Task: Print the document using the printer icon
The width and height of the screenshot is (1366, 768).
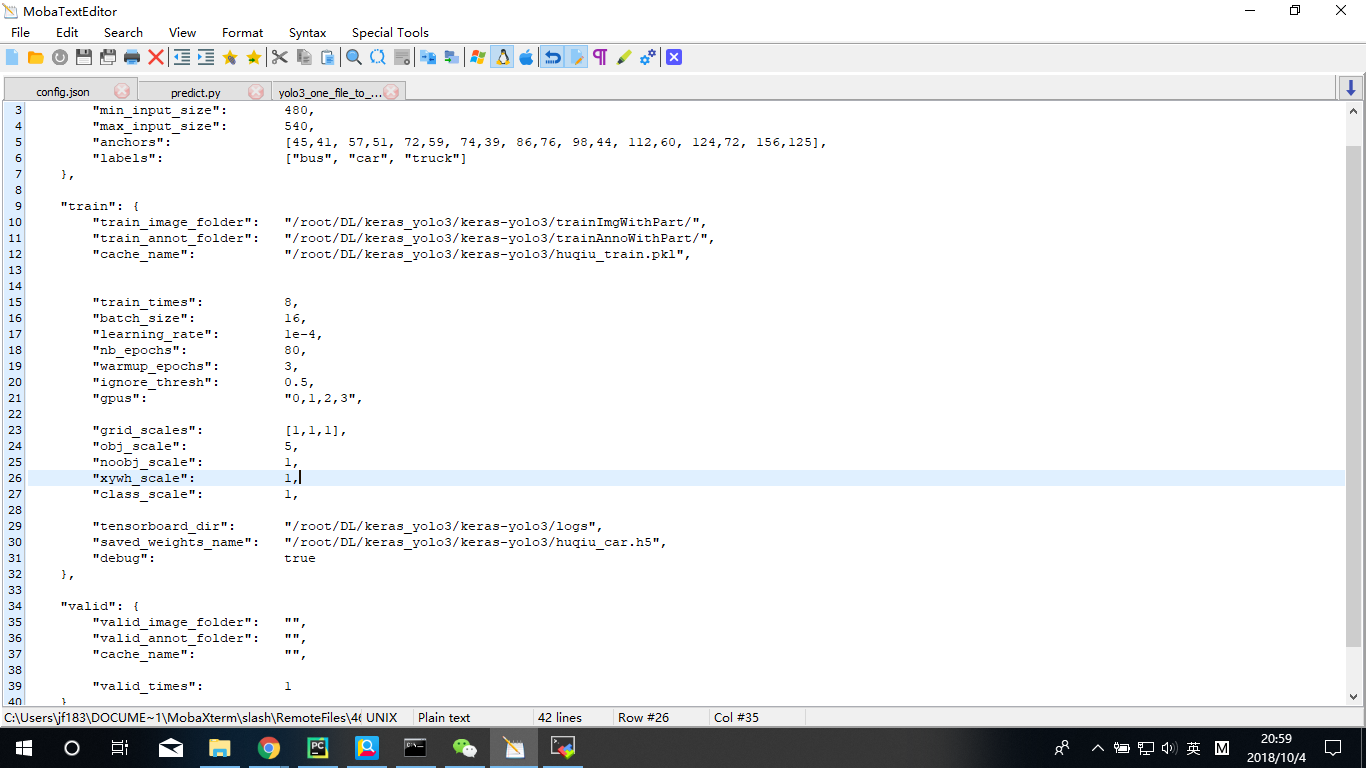Action: (x=132, y=58)
